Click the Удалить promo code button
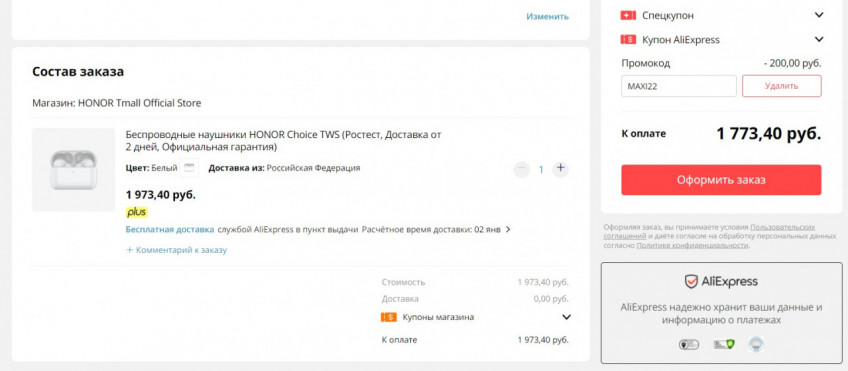Image resolution: width=848 pixels, height=371 pixels. click(x=781, y=86)
